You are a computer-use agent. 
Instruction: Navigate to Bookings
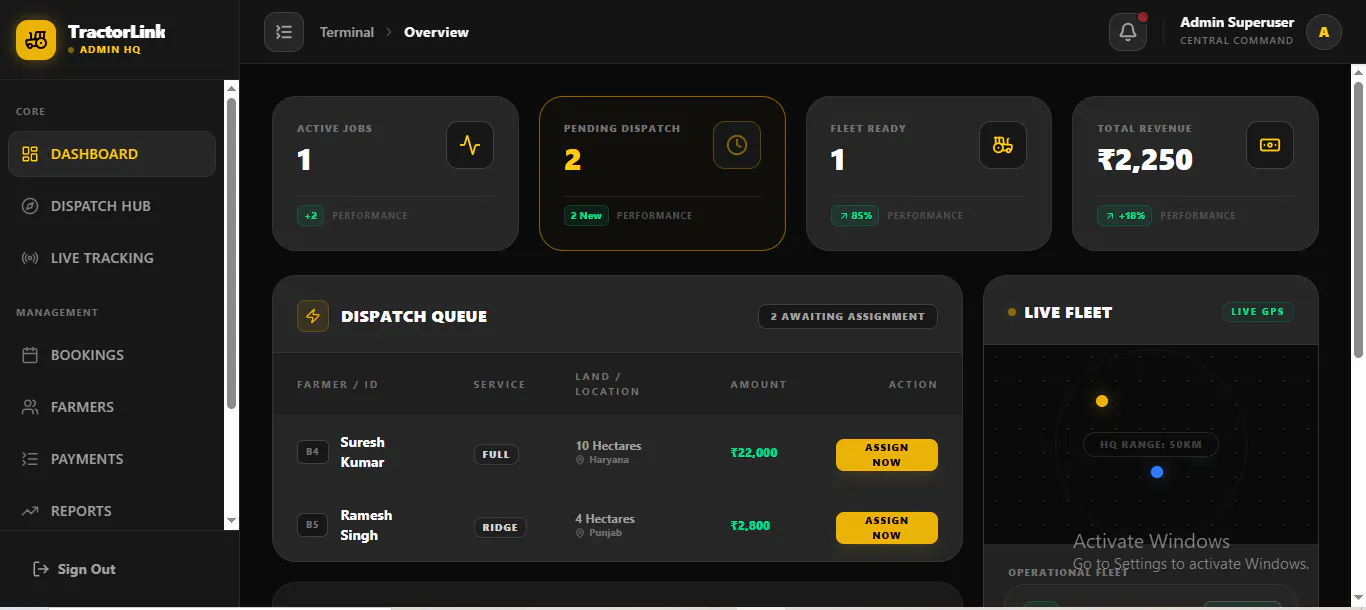point(112,355)
